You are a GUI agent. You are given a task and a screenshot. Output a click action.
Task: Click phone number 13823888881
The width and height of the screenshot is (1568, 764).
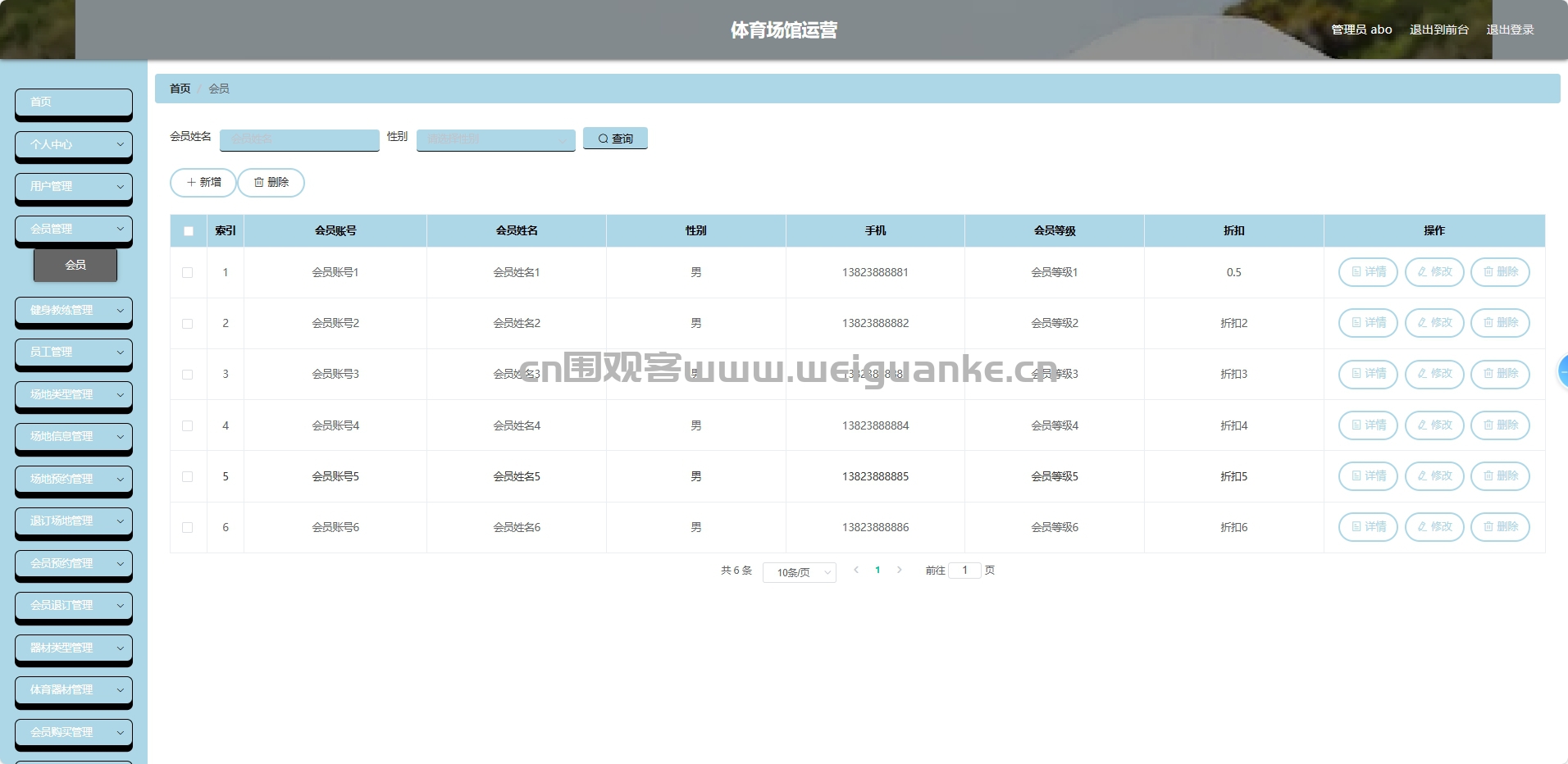[x=875, y=273]
